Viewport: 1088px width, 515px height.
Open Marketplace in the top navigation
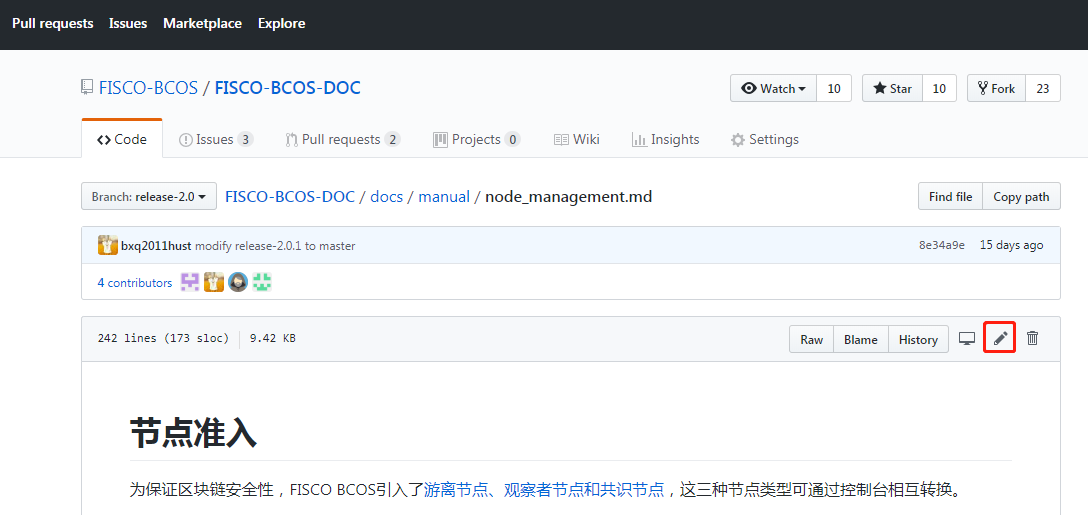click(x=202, y=23)
